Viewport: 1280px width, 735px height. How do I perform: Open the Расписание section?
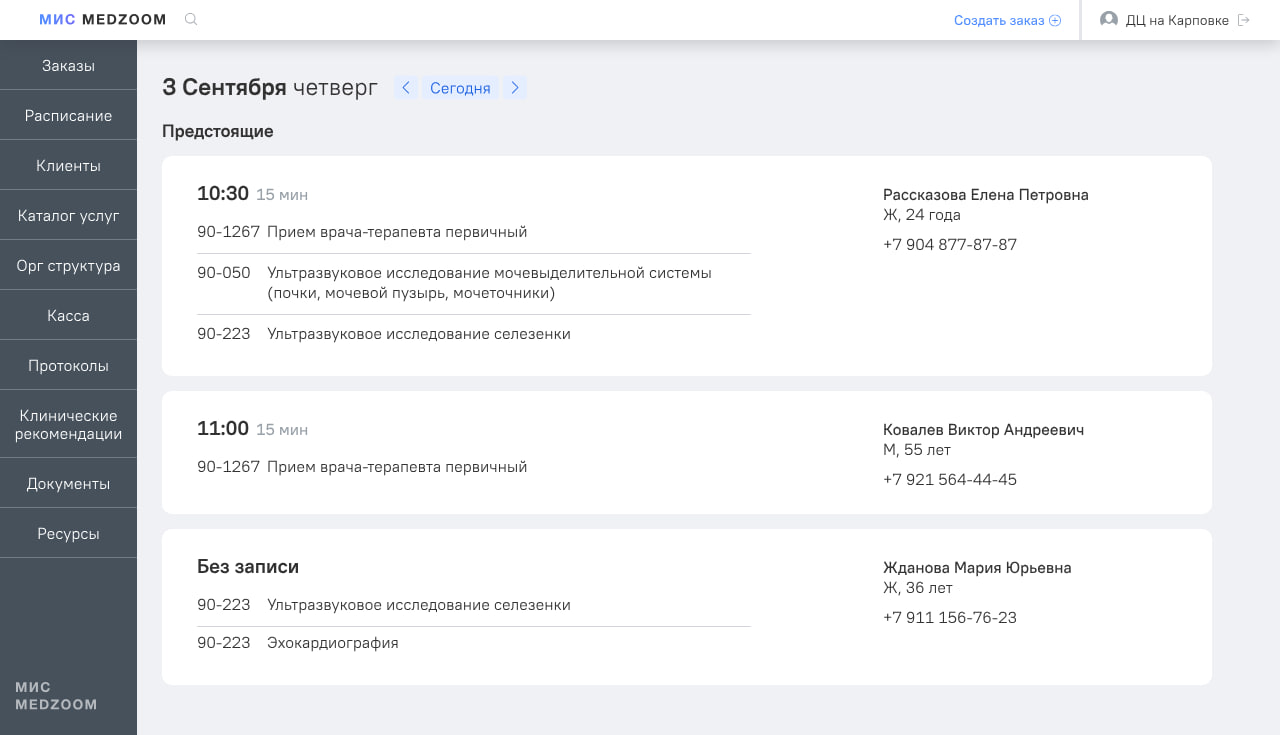[67, 115]
